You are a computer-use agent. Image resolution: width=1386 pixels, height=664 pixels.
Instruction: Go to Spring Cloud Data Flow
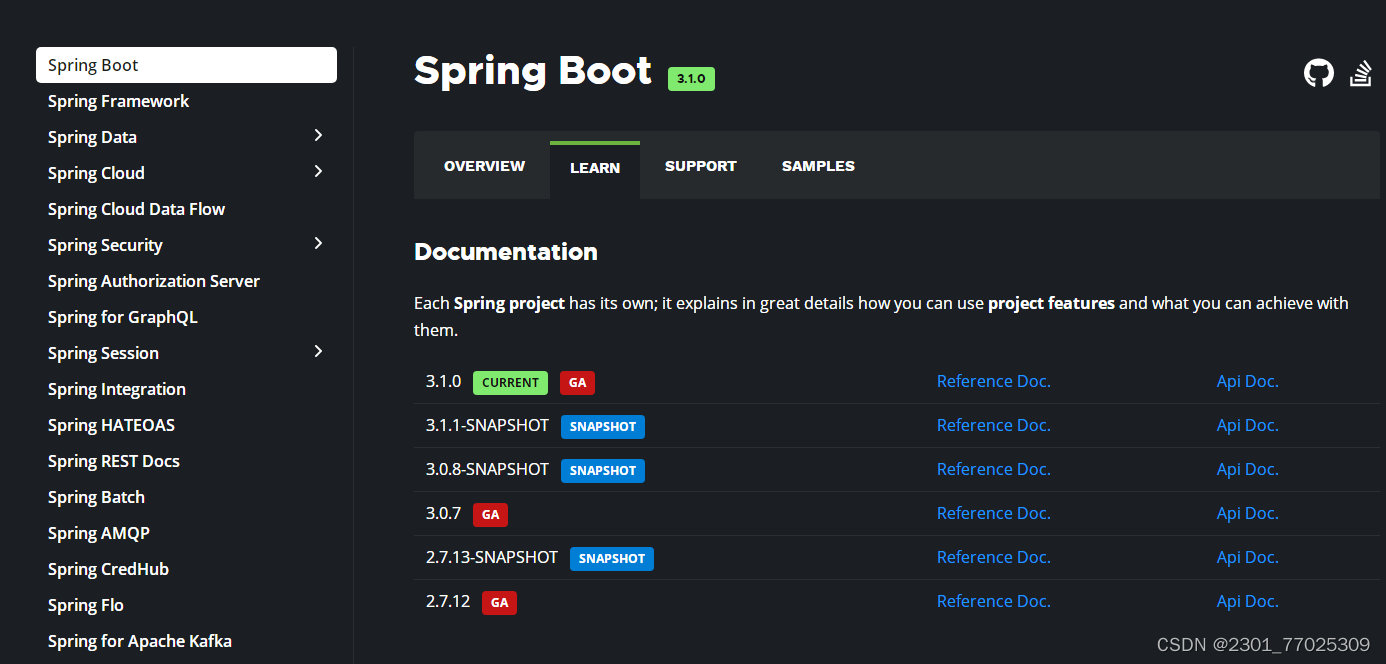[x=136, y=209]
